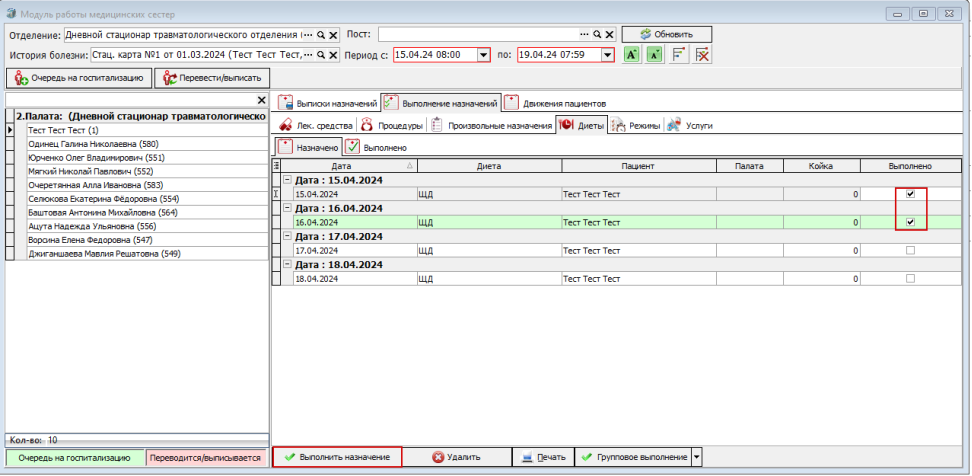Open the Отделение ellipsis browse button

tap(309, 35)
